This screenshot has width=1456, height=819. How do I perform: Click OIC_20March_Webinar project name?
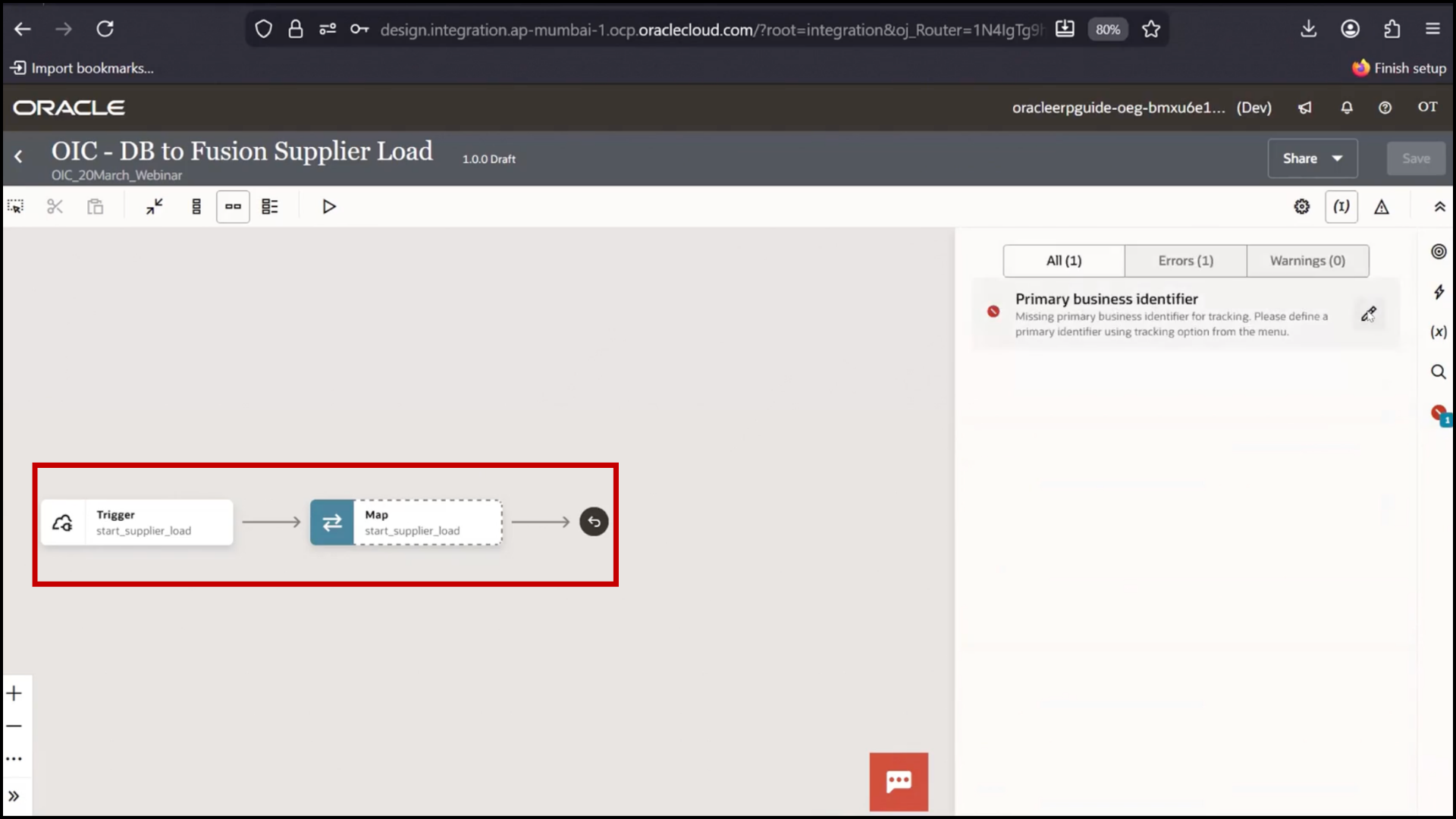pyautogui.click(x=117, y=175)
